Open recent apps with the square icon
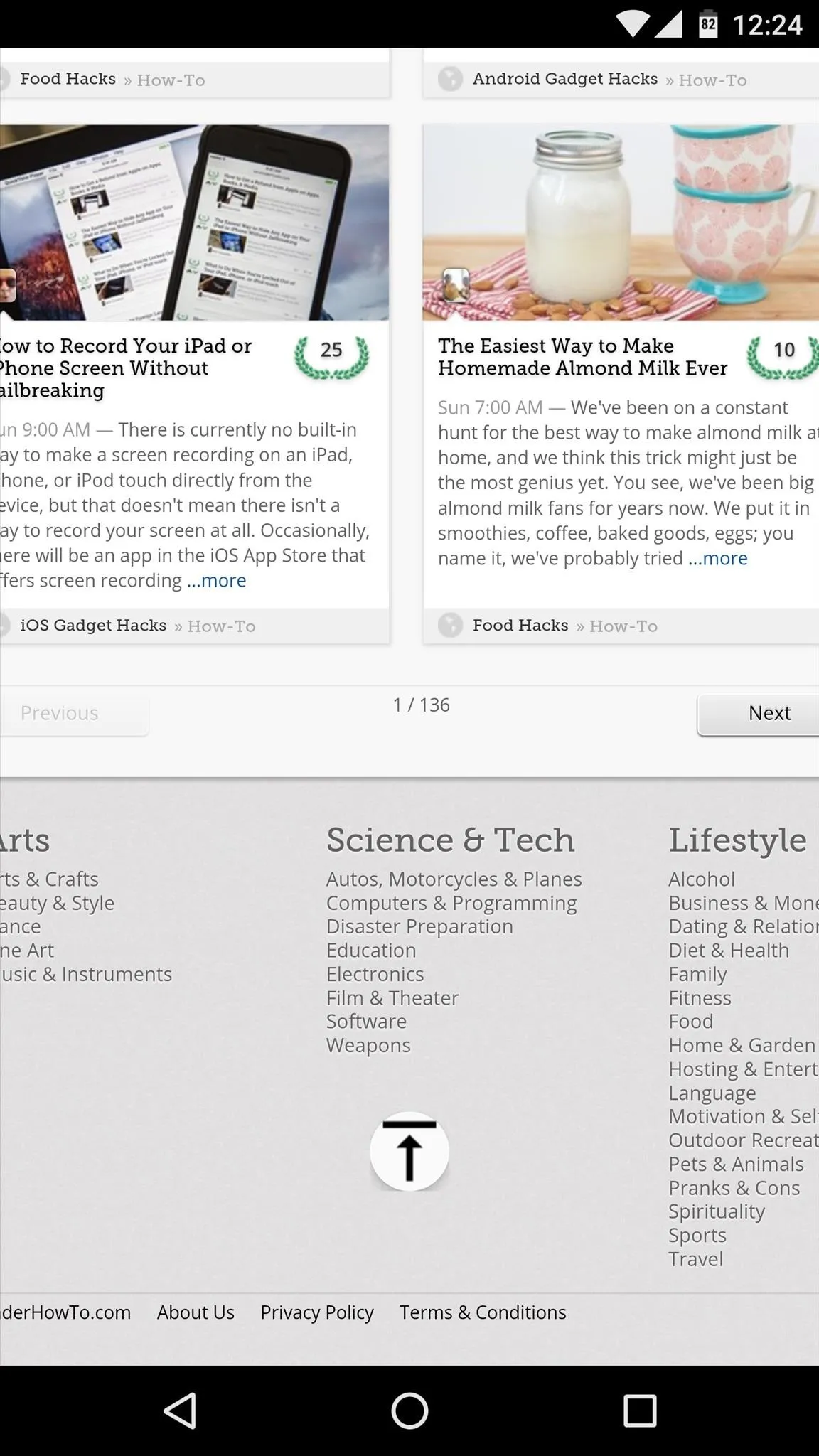Viewport: 819px width, 1456px height. pos(639,1410)
